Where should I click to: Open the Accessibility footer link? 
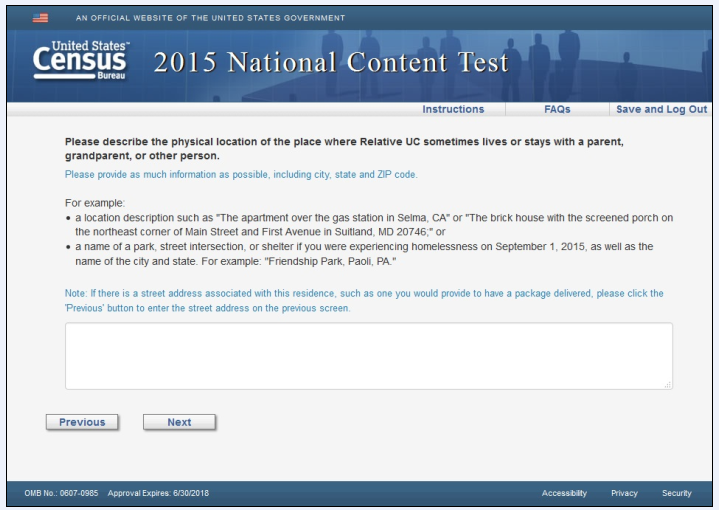pos(564,494)
